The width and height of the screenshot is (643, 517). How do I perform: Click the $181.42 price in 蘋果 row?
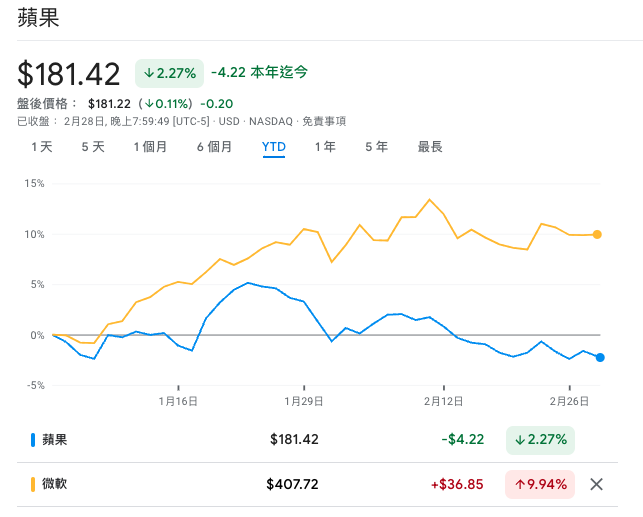[x=294, y=440]
